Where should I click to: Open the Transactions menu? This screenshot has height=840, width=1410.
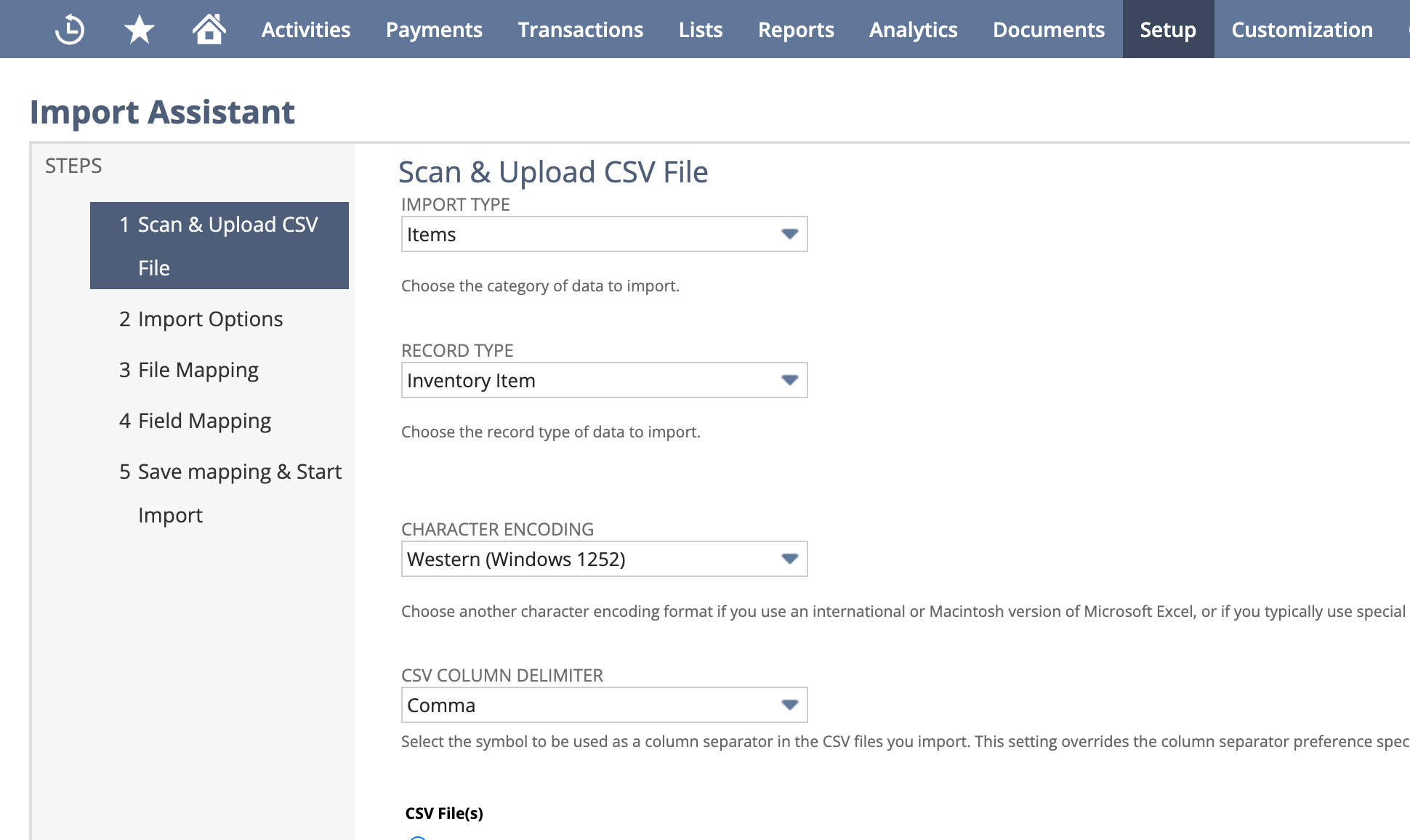coord(580,30)
